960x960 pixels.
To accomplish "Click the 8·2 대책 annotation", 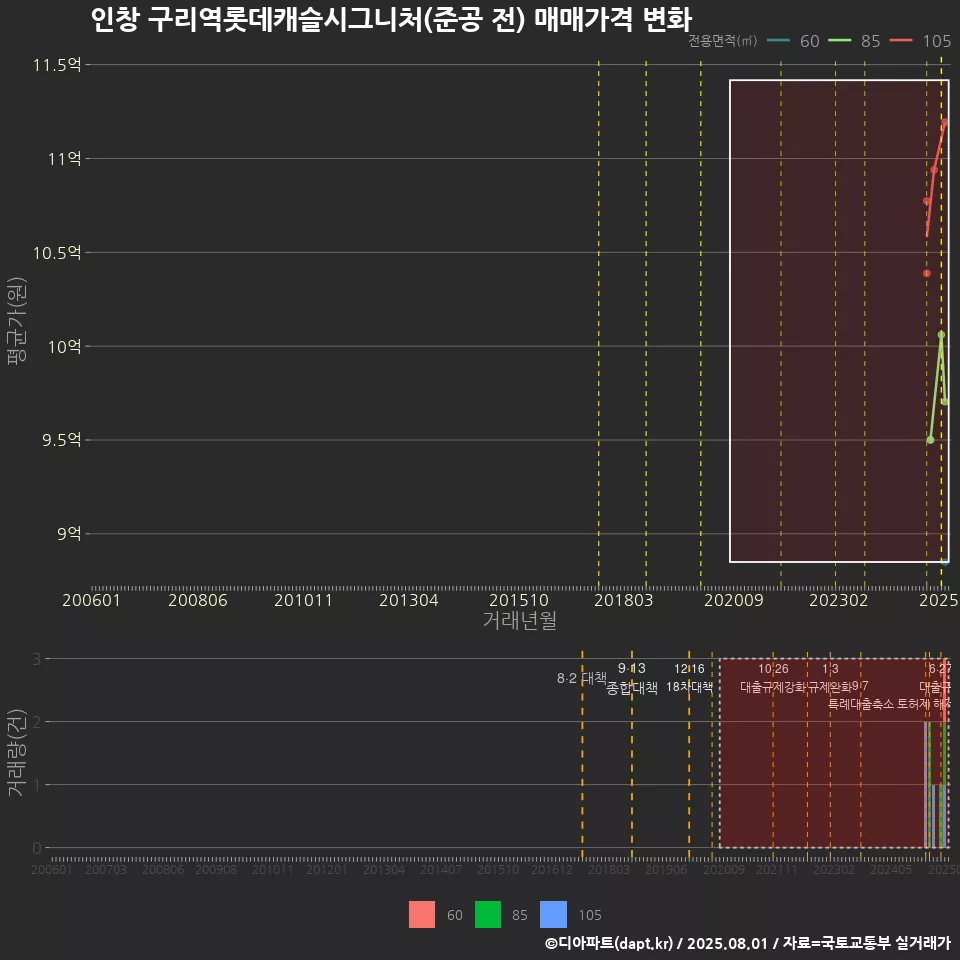I will click(x=582, y=678).
